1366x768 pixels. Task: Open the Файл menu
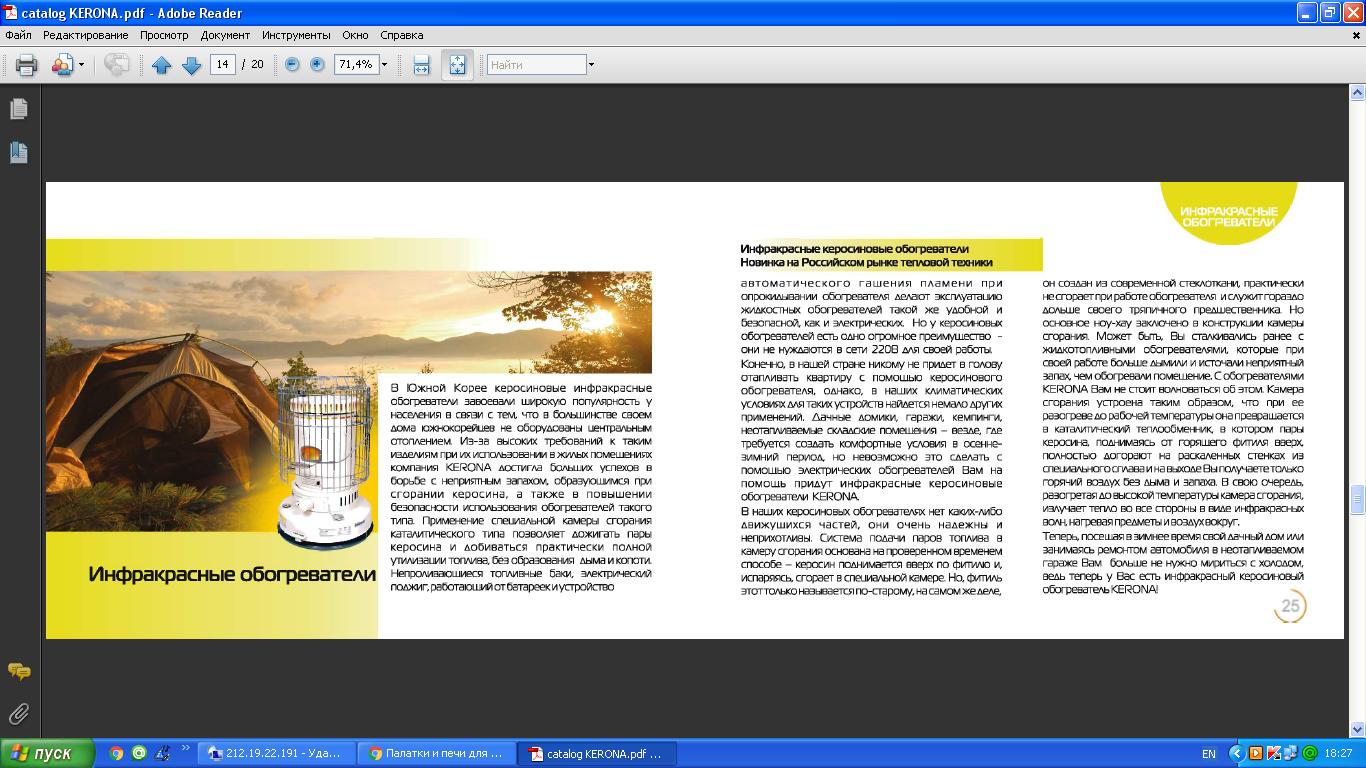point(18,35)
